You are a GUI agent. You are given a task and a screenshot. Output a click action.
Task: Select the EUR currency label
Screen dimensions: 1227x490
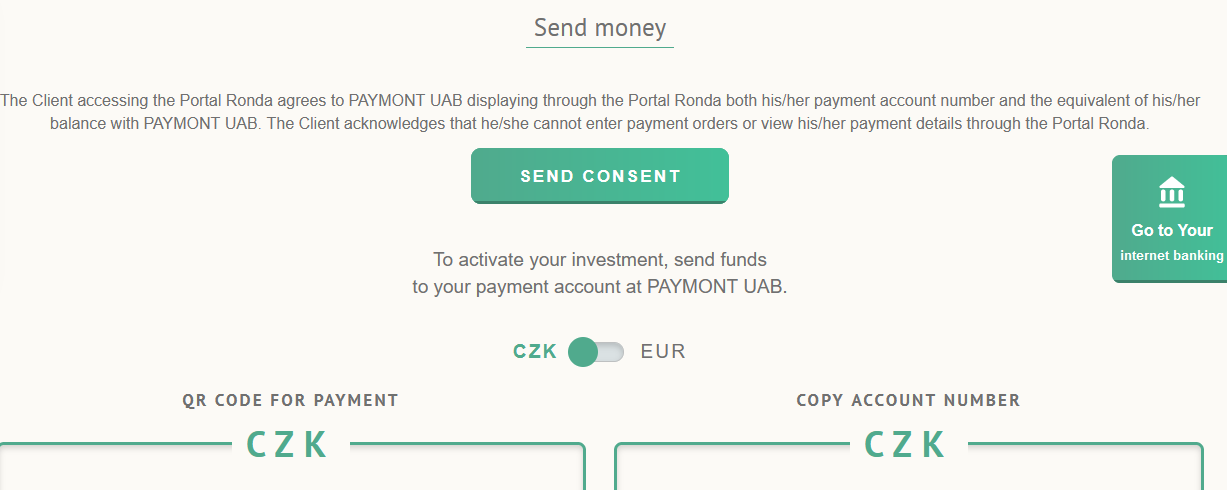(x=663, y=352)
